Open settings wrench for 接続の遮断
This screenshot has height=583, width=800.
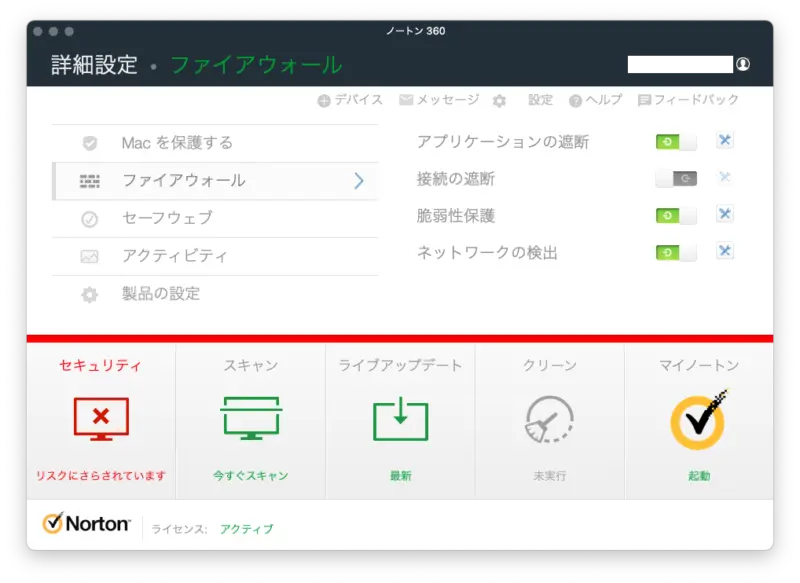coord(724,178)
